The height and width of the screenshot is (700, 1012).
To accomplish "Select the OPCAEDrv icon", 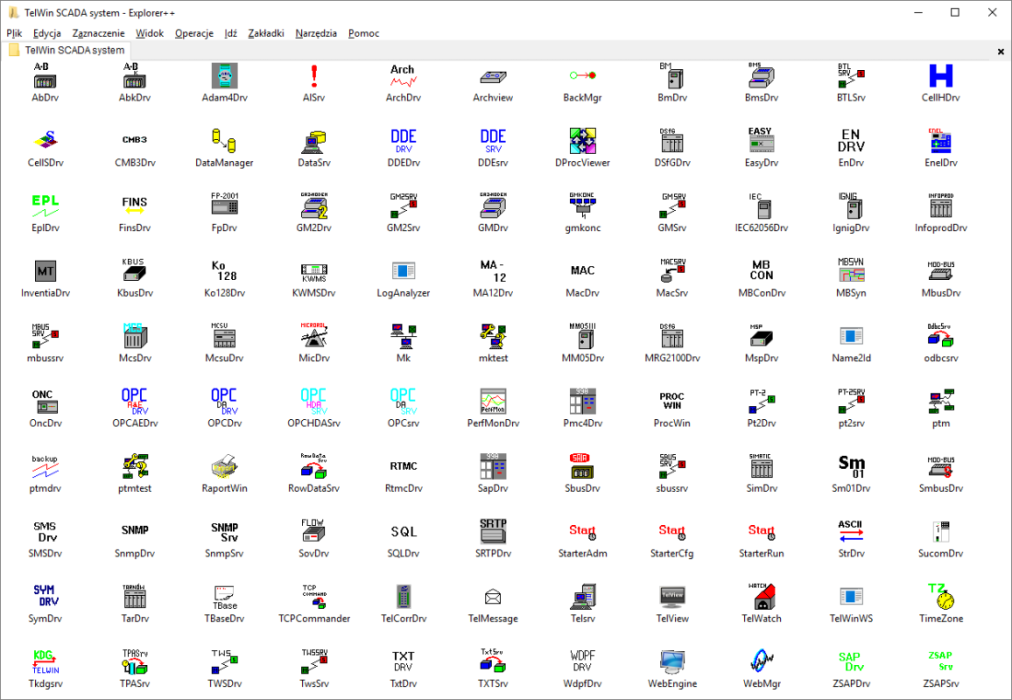I will [x=135, y=402].
